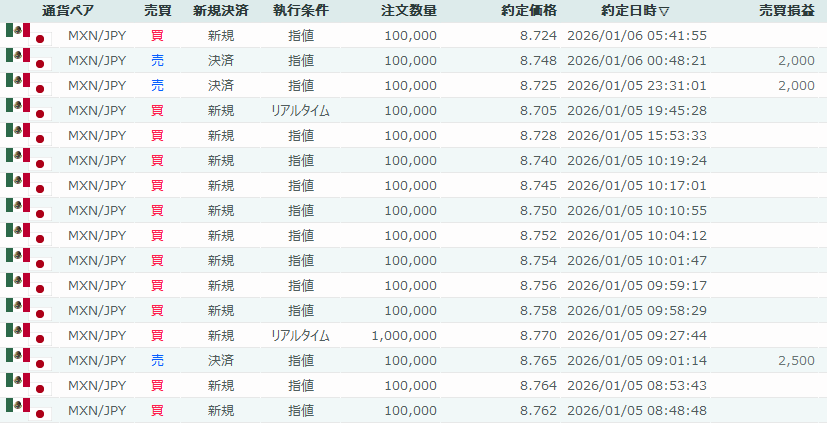
Task: Select the 1,000,000 order quantity cell
Action: coord(404,335)
